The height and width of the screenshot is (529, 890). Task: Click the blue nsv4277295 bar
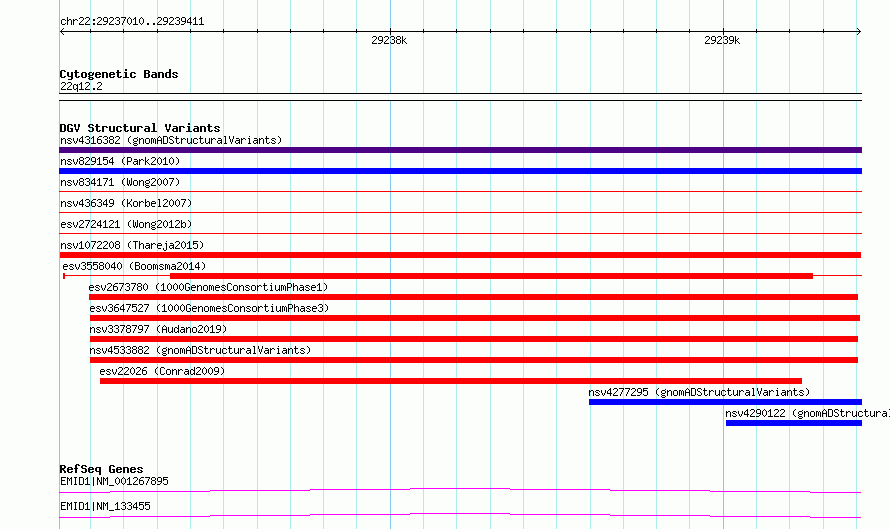click(x=725, y=402)
